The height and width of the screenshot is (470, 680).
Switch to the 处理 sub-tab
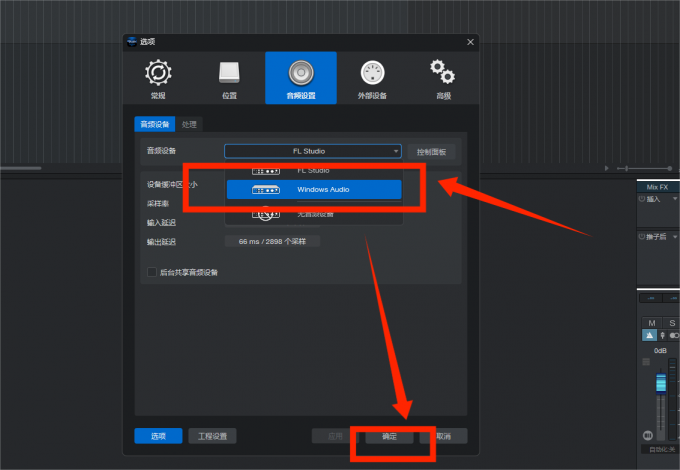(189, 124)
